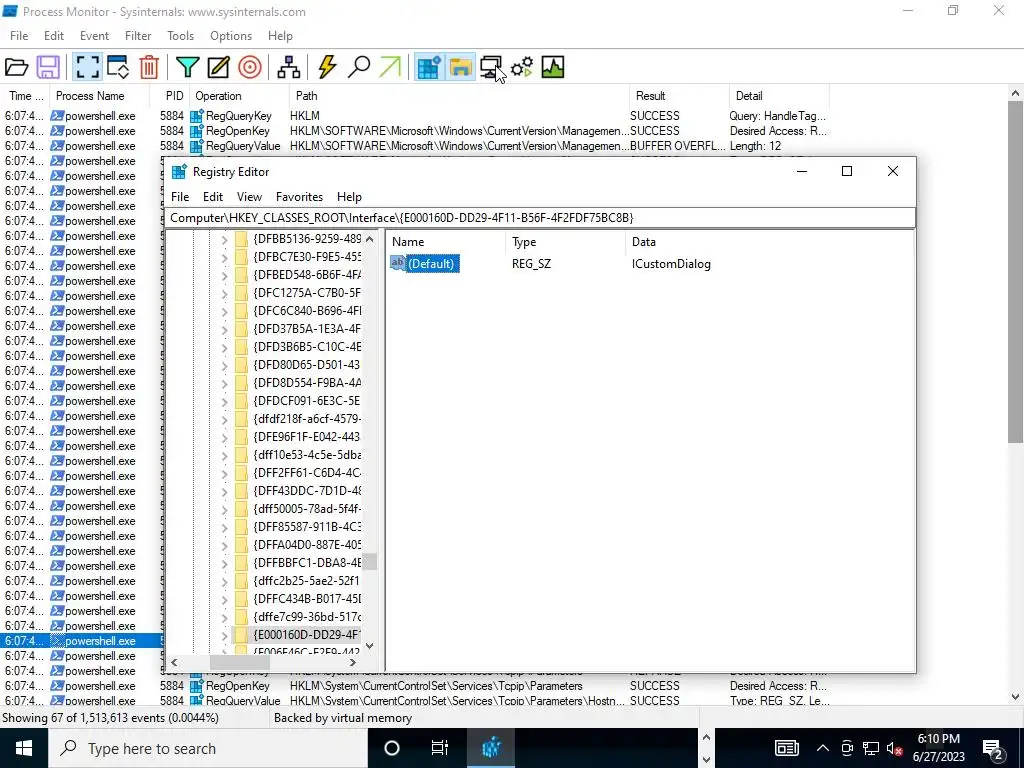
Task: Toggle Show Process and Thread Activity icon
Action: pos(522,67)
